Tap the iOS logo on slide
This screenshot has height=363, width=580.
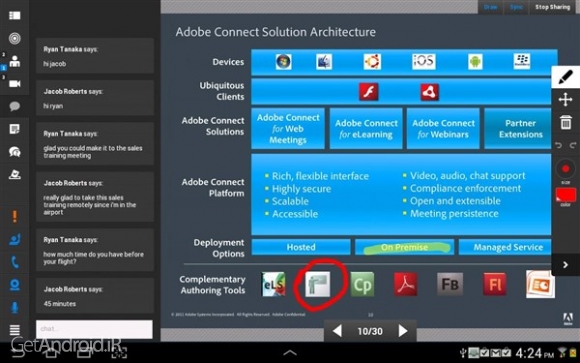coord(424,61)
